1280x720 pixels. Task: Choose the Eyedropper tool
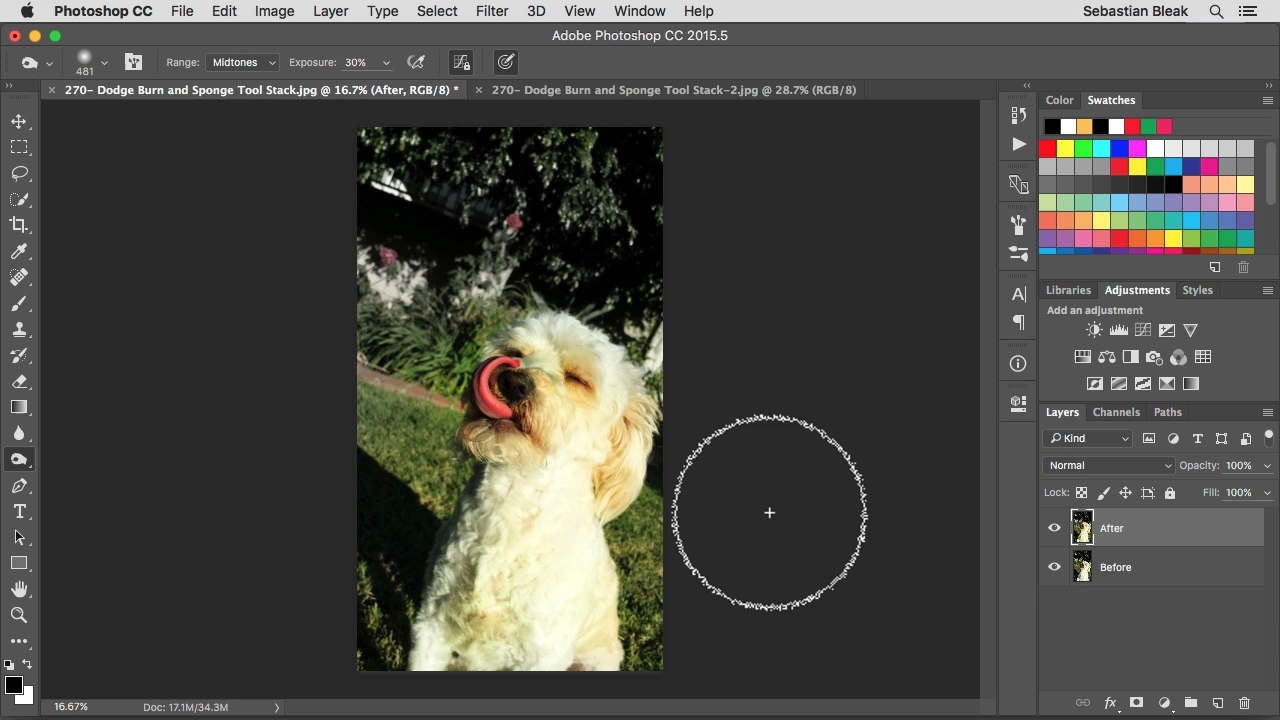pyautogui.click(x=19, y=251)
